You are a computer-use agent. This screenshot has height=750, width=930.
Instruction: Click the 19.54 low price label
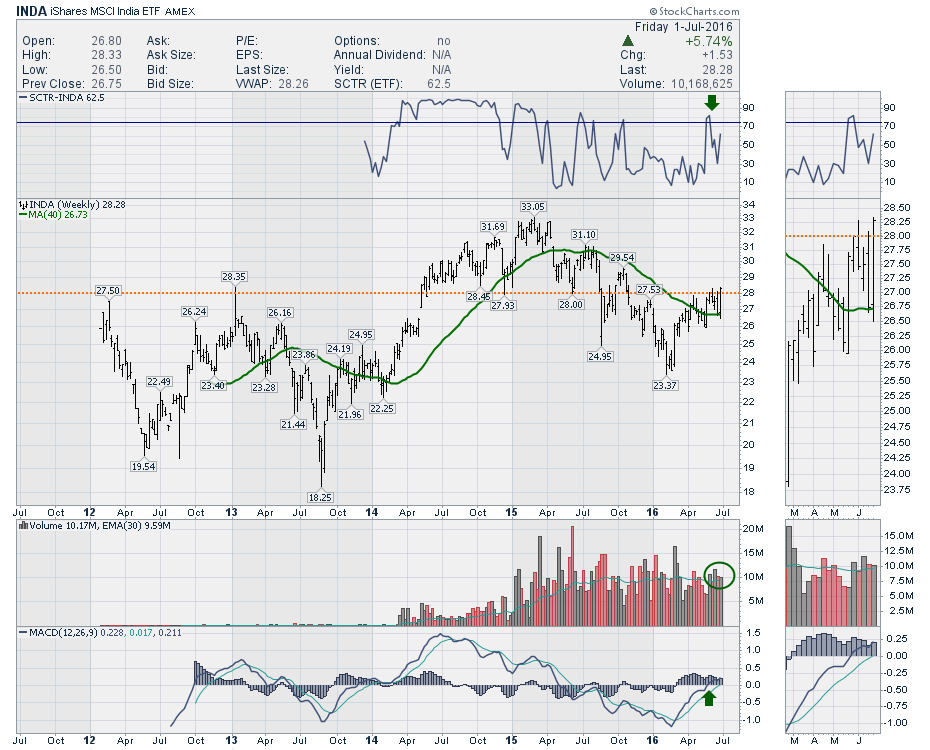click(x=144, y=467)
